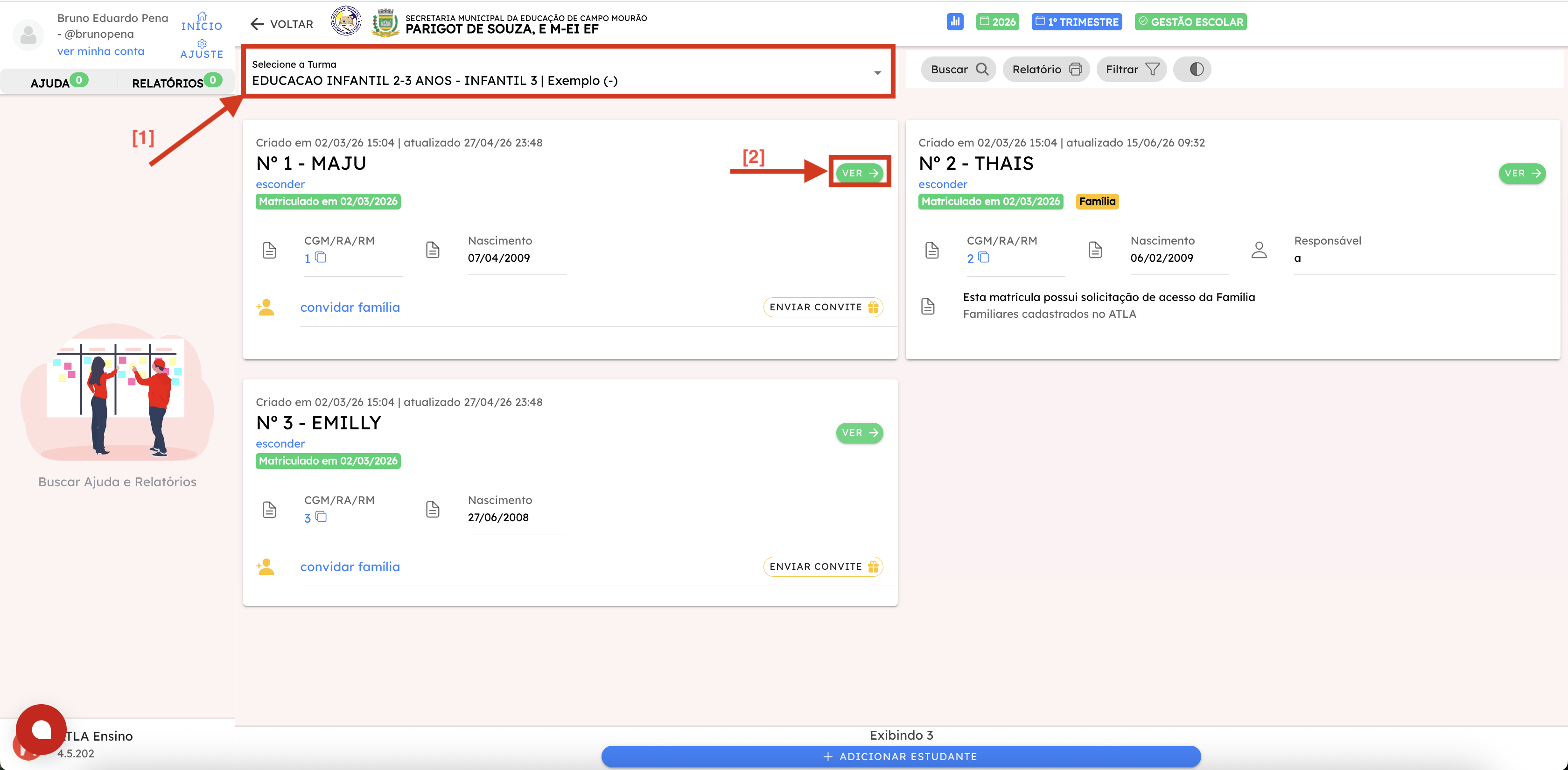The height and width of the screenshot is (770, 1568).
Task: View student THAIS with VER button
Action: tap(1522, 173)
